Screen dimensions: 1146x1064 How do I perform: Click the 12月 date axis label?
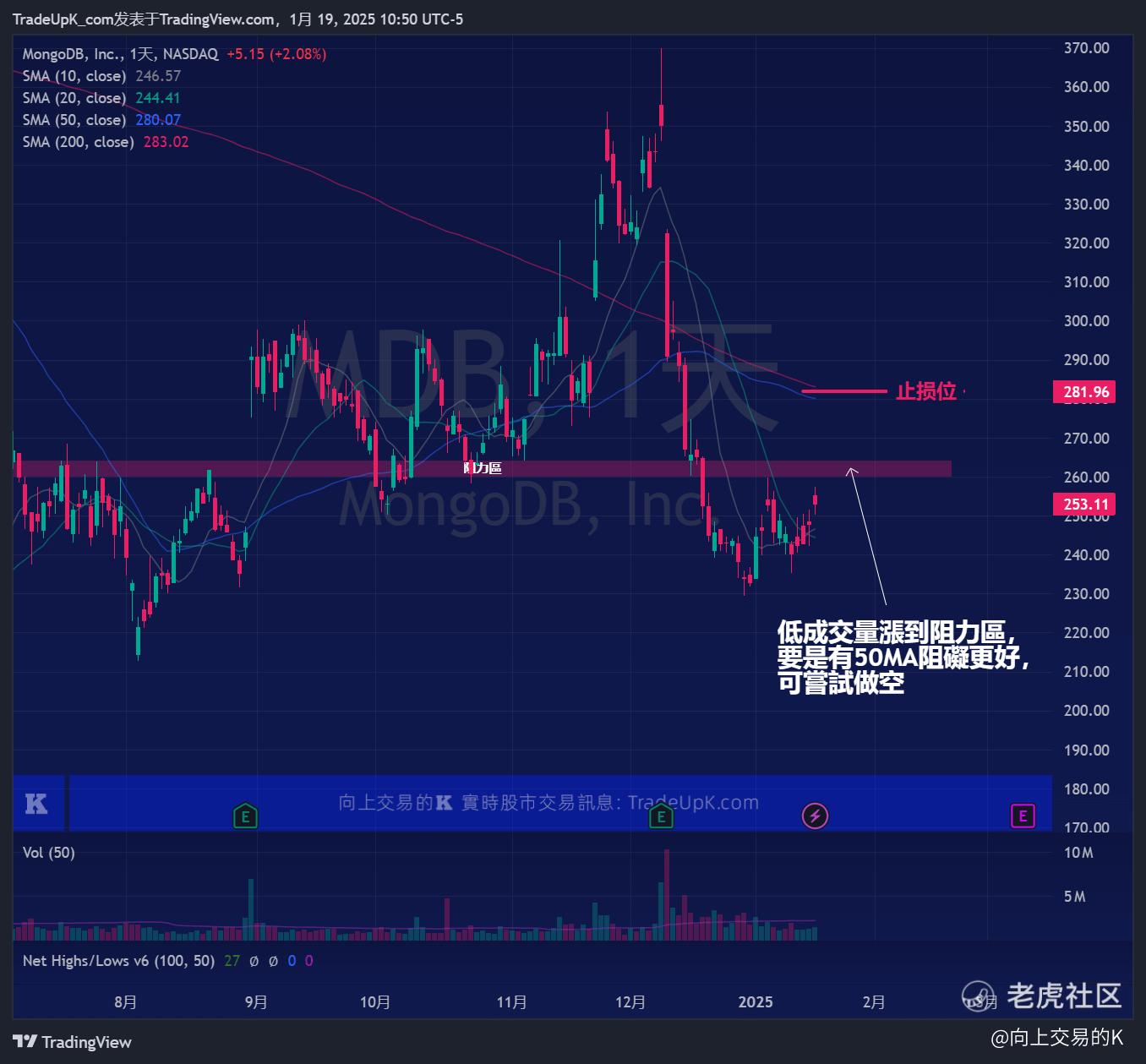pos(630,1002)
